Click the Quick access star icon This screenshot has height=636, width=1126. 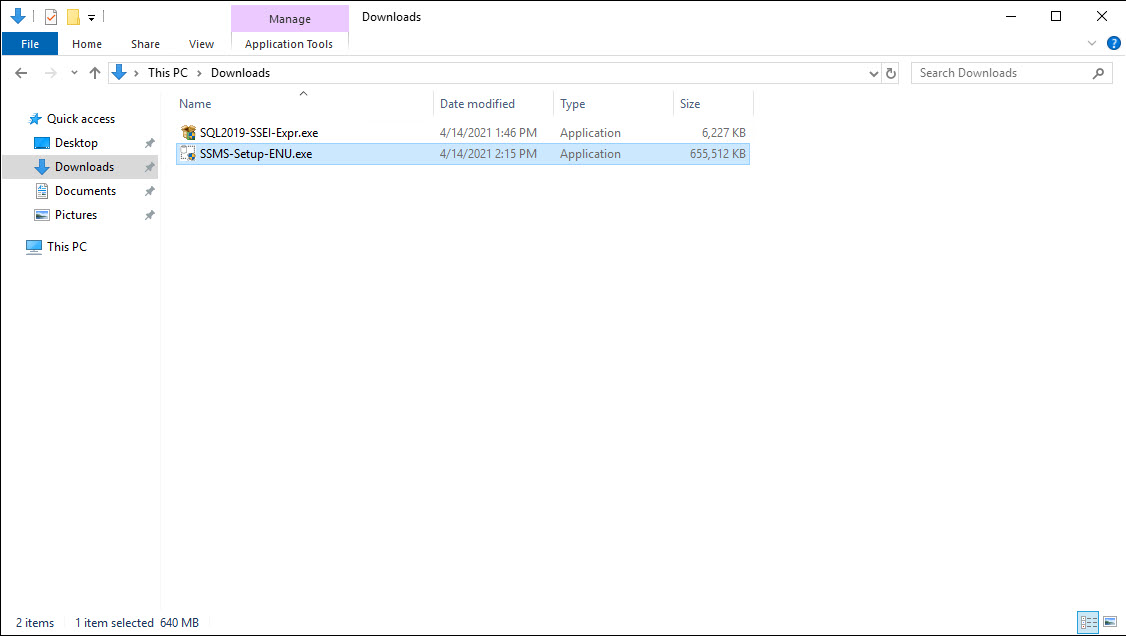click(x=34, y=119)
